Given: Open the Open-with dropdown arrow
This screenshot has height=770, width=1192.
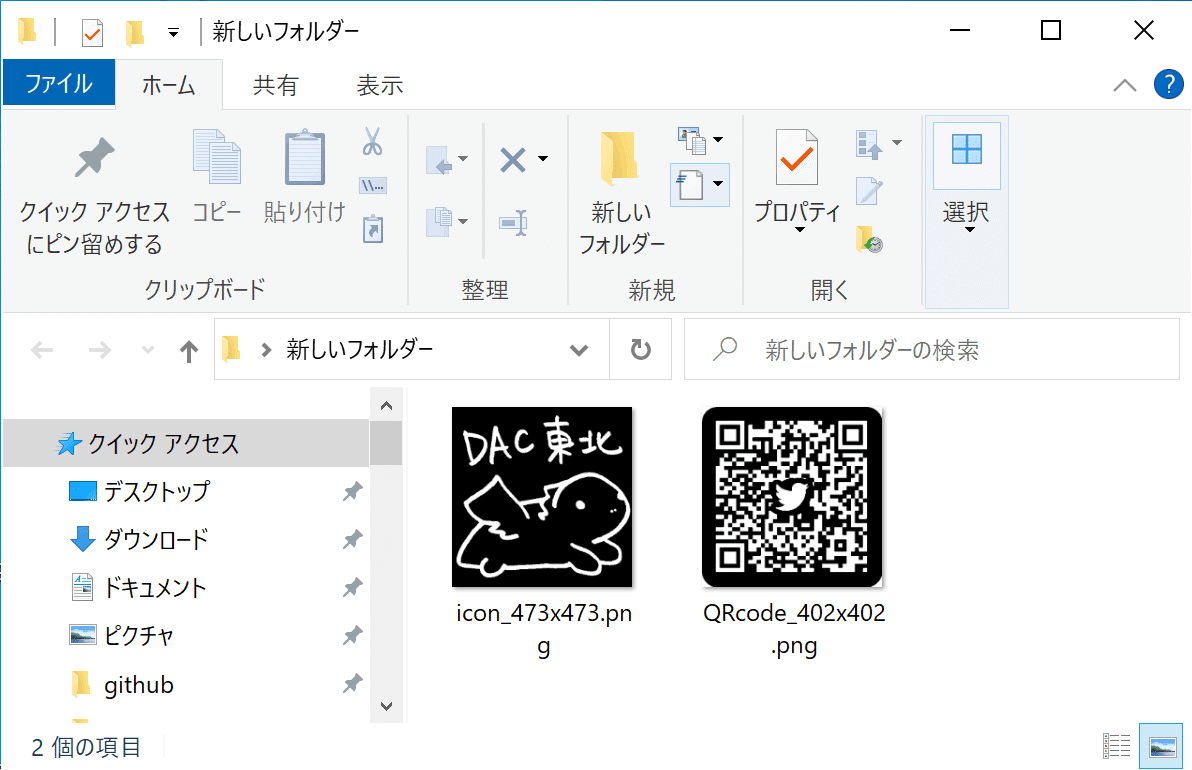Looking at the screenshot, I should click(x=897, y=142).
